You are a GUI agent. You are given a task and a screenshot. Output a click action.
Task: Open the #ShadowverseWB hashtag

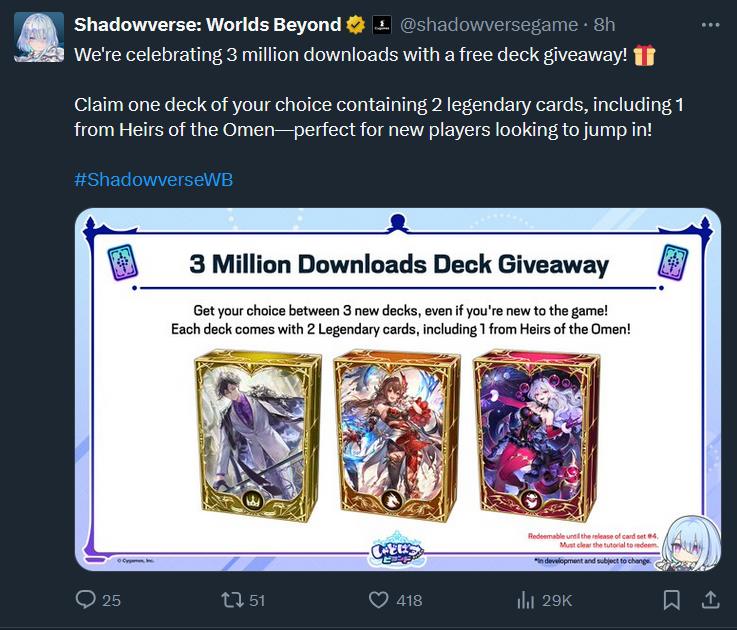pyautogui.click(x=153, y=180)
